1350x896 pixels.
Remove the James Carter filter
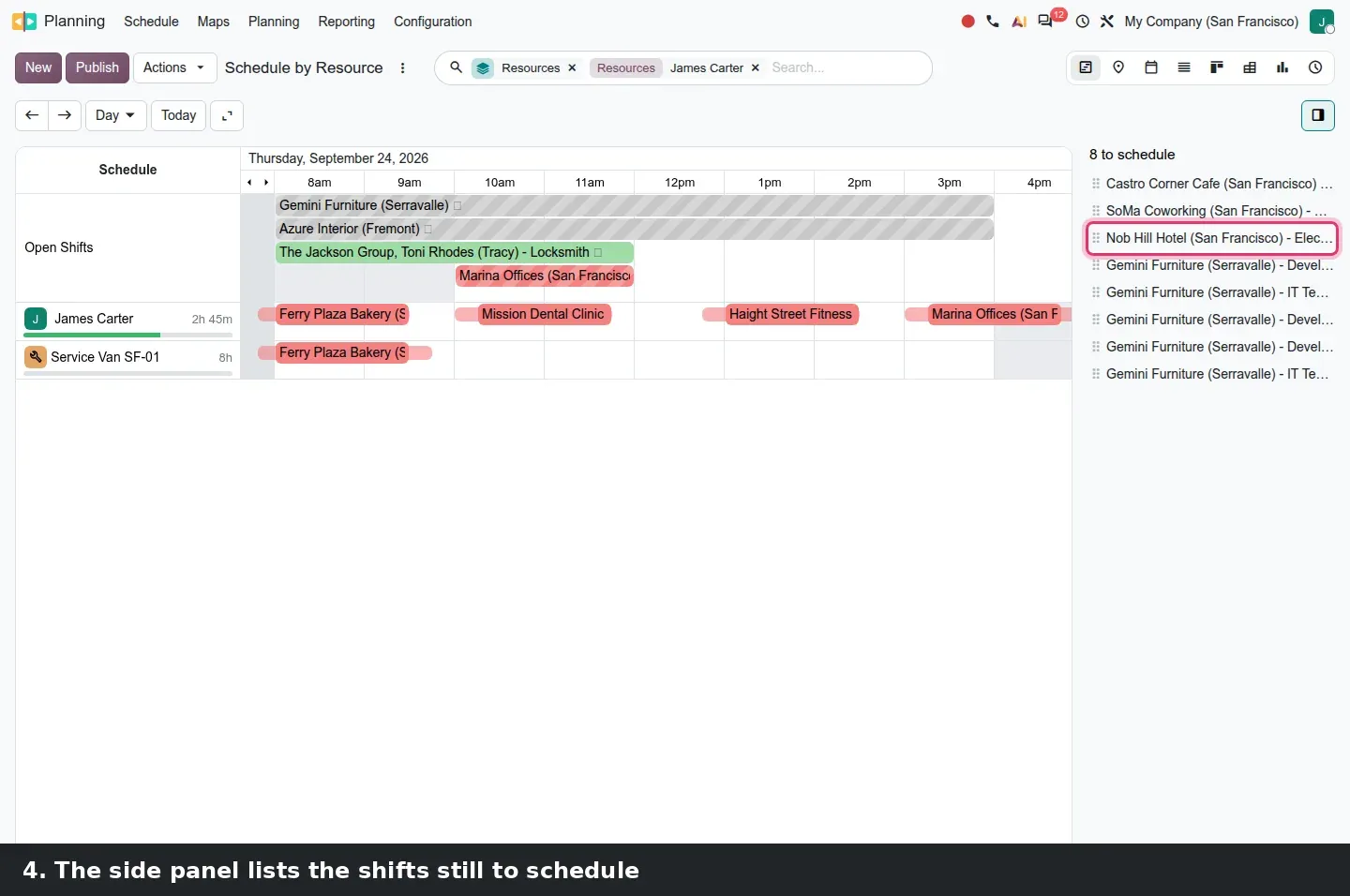[x=756, y=68]
